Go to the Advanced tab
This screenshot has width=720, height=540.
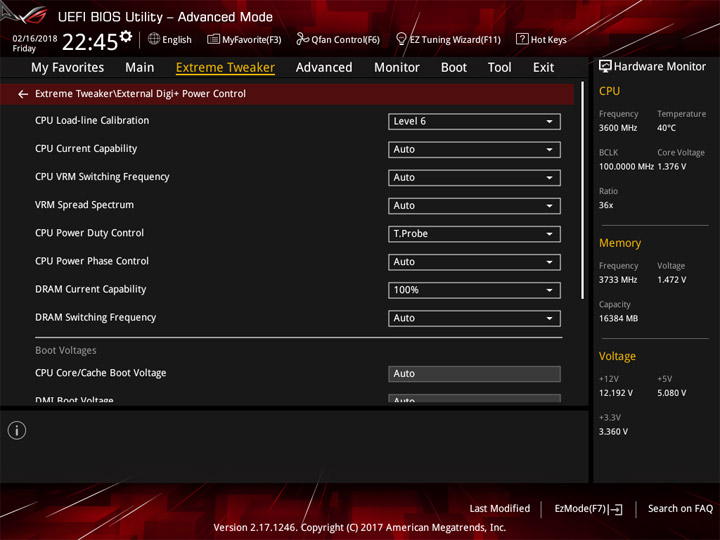324,68
